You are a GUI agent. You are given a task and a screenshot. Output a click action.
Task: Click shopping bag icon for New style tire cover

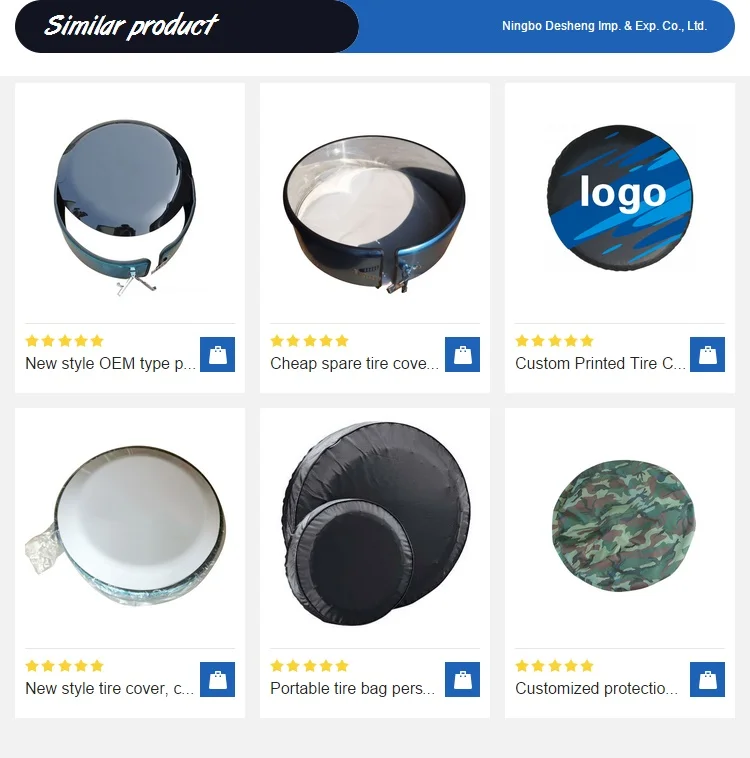click(x=217, y=679)
